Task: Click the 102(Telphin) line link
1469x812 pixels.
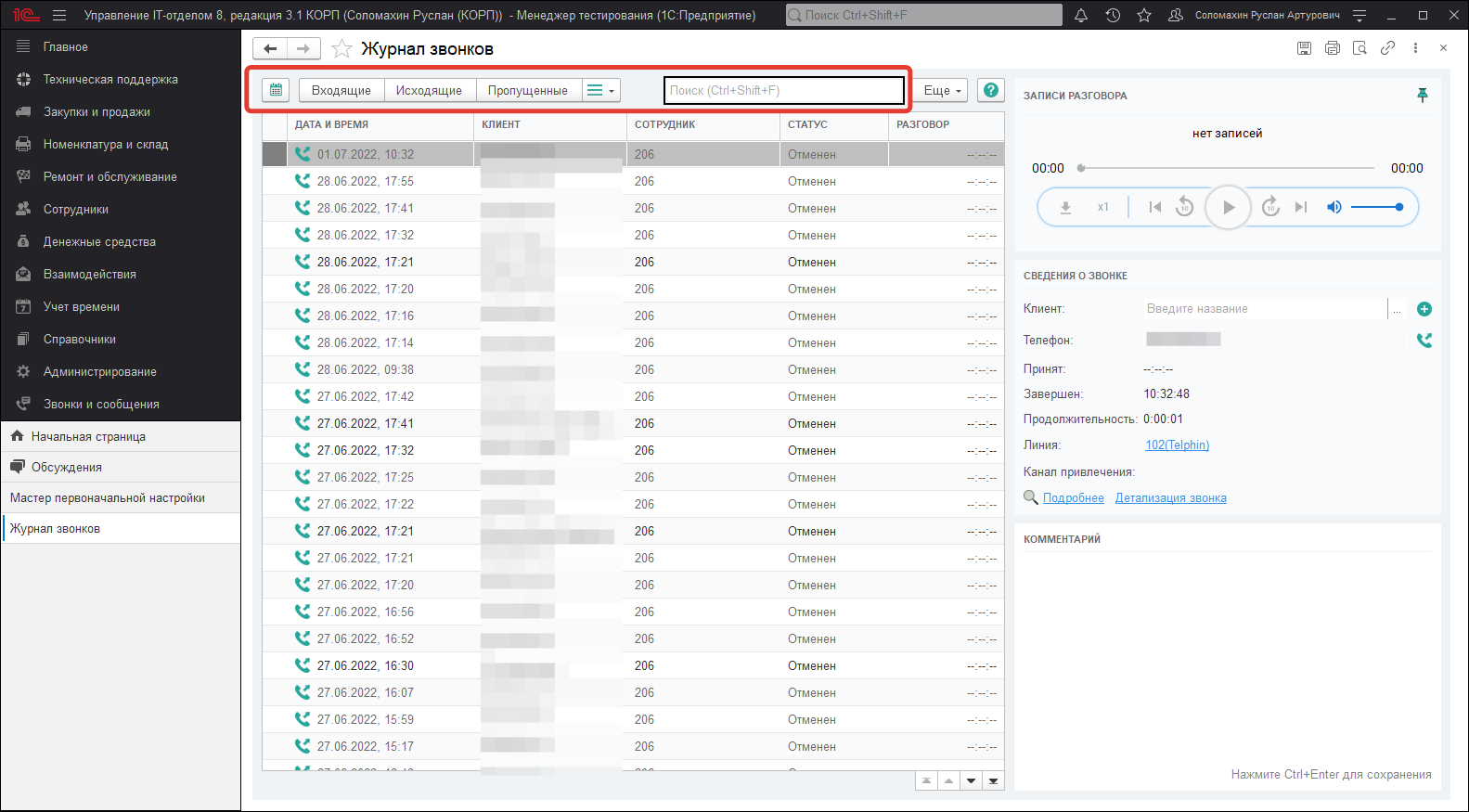Action: coord(1177,445)
